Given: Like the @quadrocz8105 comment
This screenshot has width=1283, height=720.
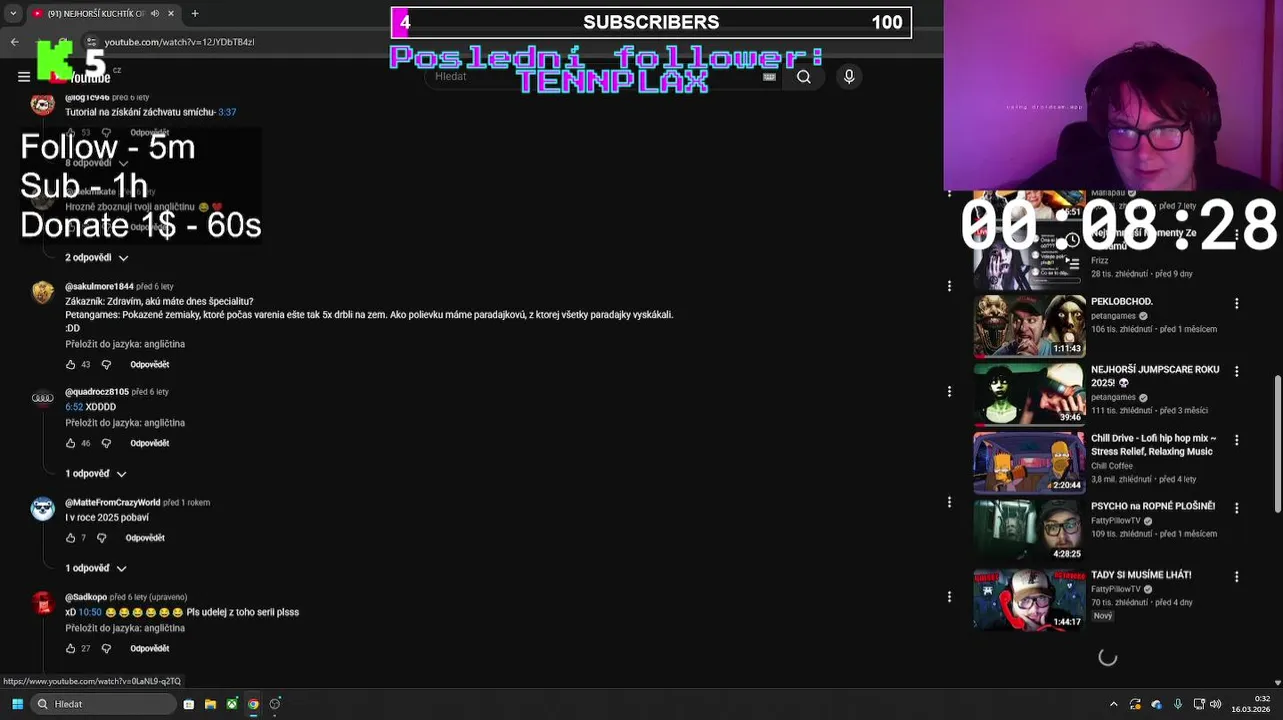Looking at the screenshot, I should [x=70, y=443].
